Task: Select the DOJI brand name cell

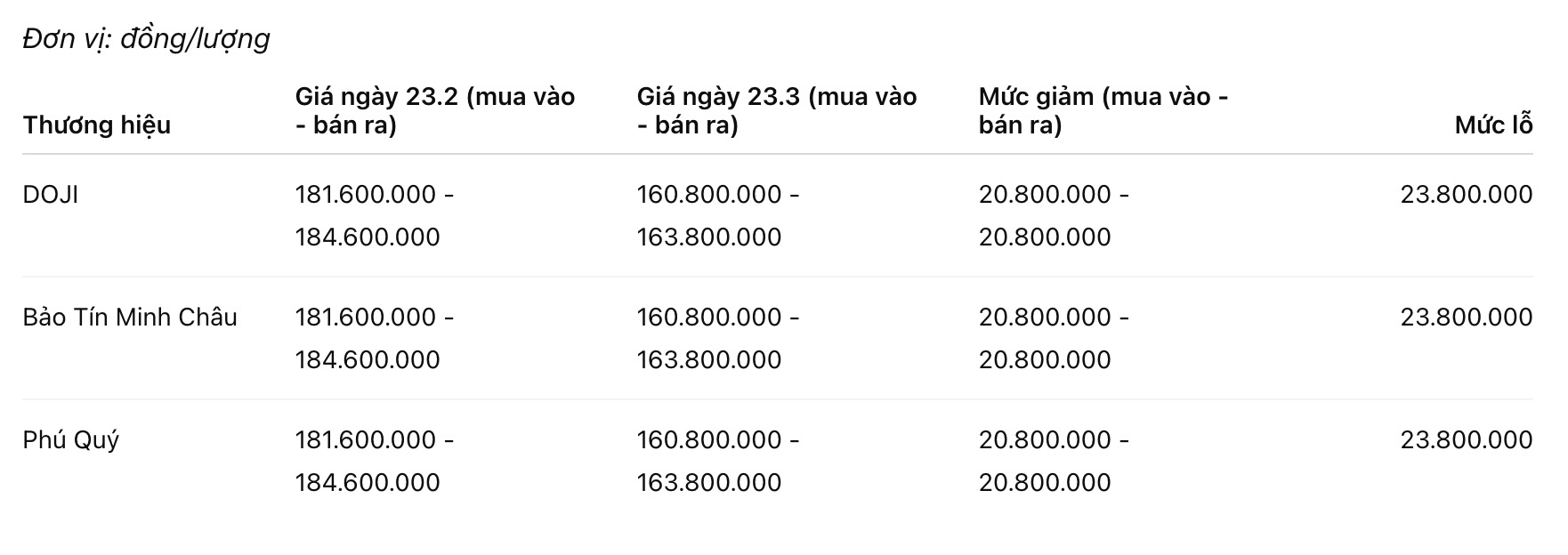Action: [x=51, y=195]
